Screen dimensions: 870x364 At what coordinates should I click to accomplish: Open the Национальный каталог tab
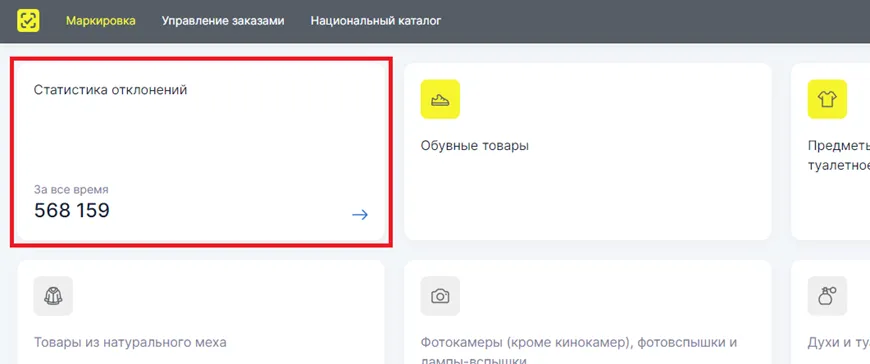376,21
